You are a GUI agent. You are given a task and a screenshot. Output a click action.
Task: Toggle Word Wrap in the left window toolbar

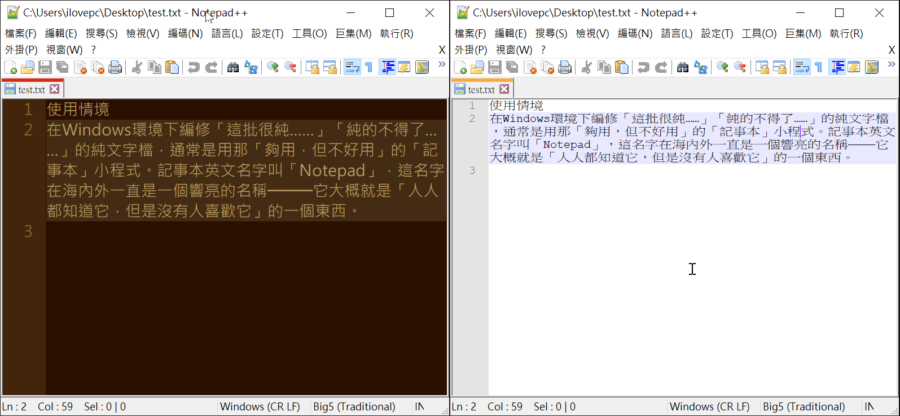[x=351, y=68]
